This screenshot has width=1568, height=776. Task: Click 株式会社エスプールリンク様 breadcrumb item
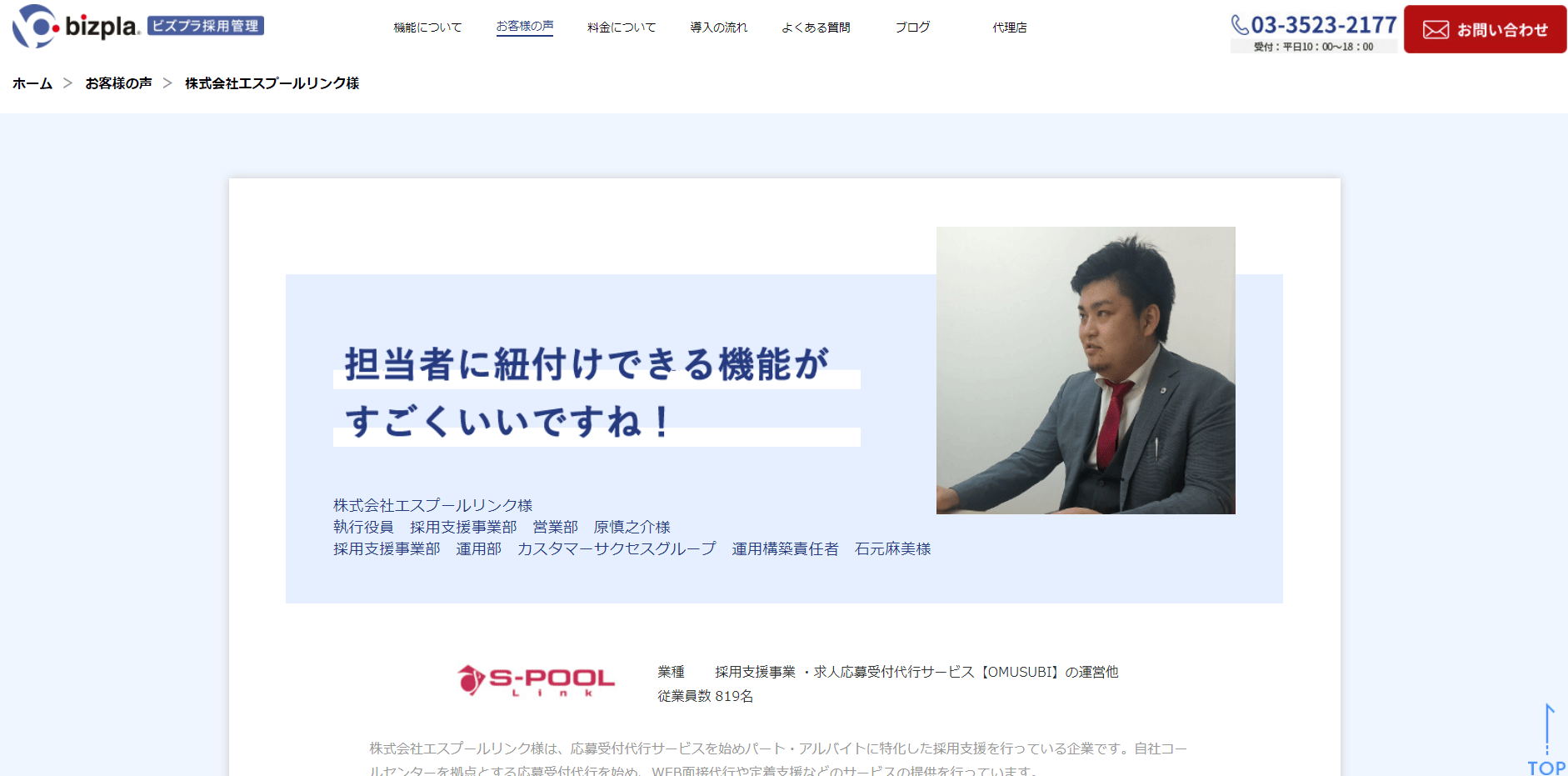272,83
